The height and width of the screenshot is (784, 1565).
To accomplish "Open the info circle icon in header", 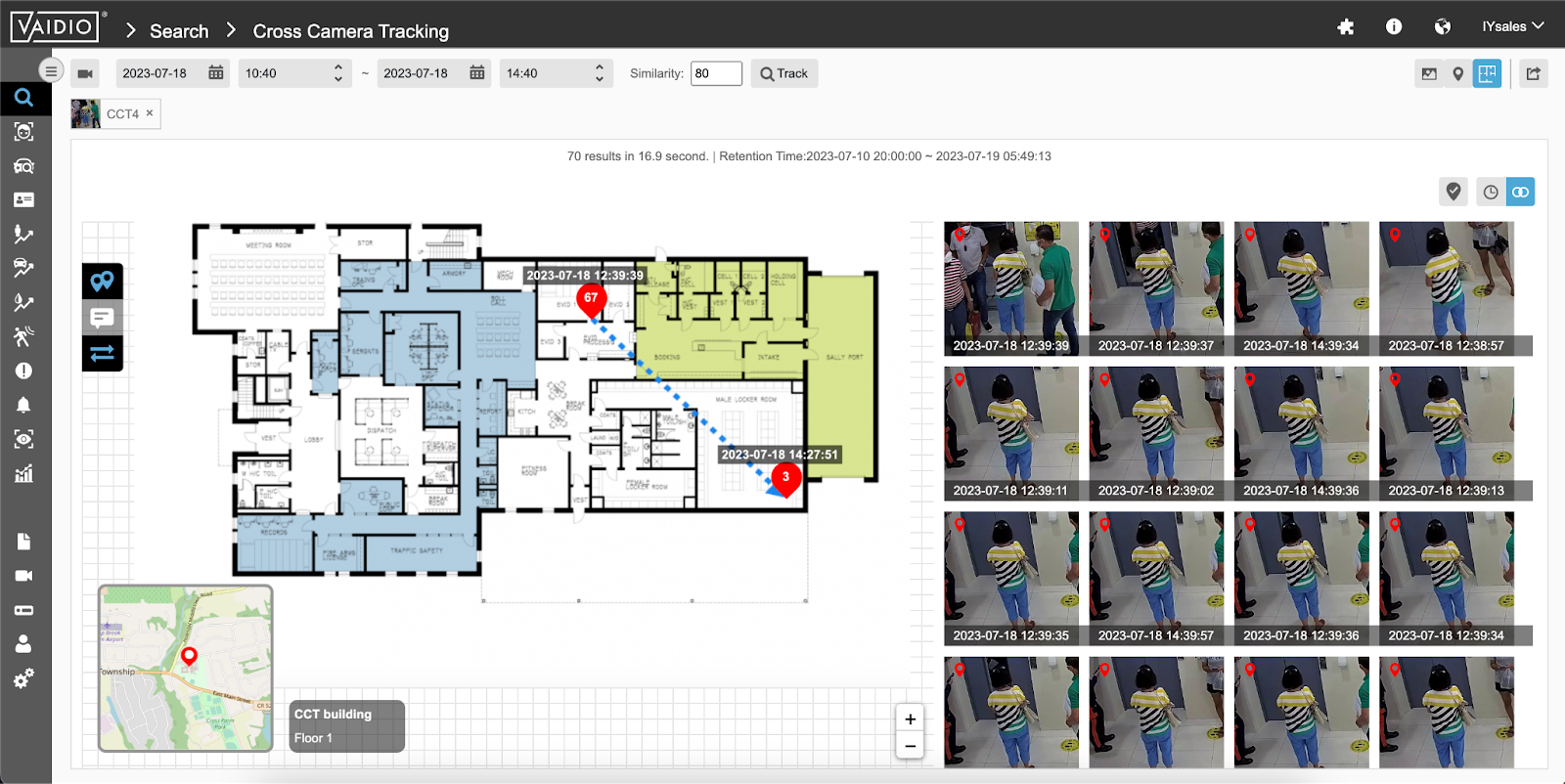I will coord(1394,27).
